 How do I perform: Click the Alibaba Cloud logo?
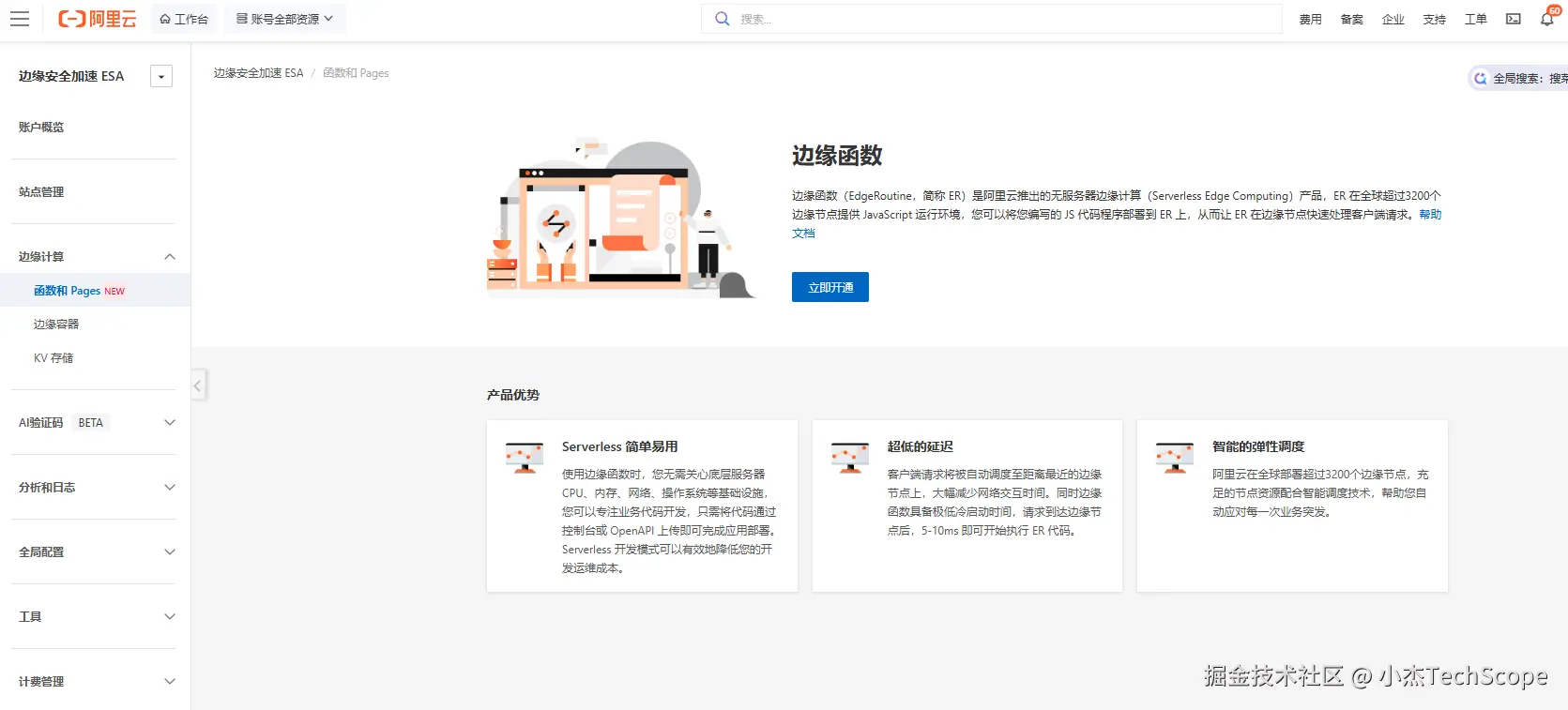tap(98, 19)
